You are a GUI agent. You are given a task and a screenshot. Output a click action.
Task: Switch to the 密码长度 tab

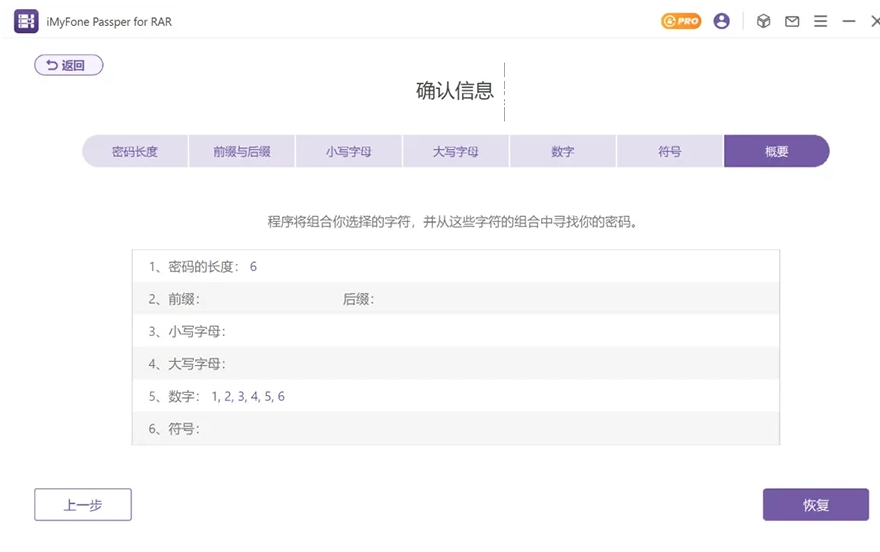pos(135,152)
